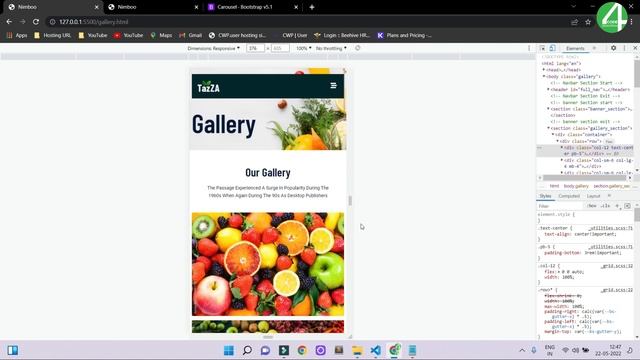This screenshot has height=360, width=640.
Task: Open the 100% zoom dropdown
Action: [303, 48]
